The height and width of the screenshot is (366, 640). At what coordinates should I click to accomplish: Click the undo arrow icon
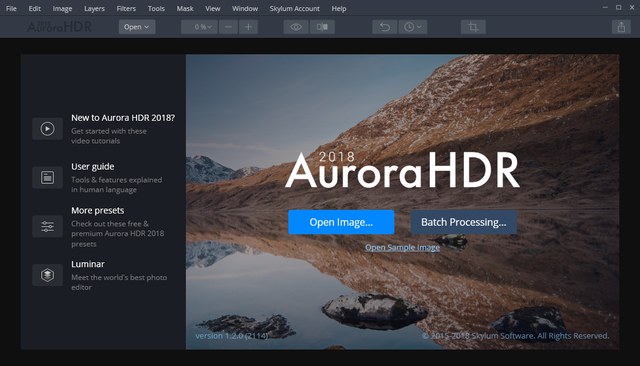[384, 27]
